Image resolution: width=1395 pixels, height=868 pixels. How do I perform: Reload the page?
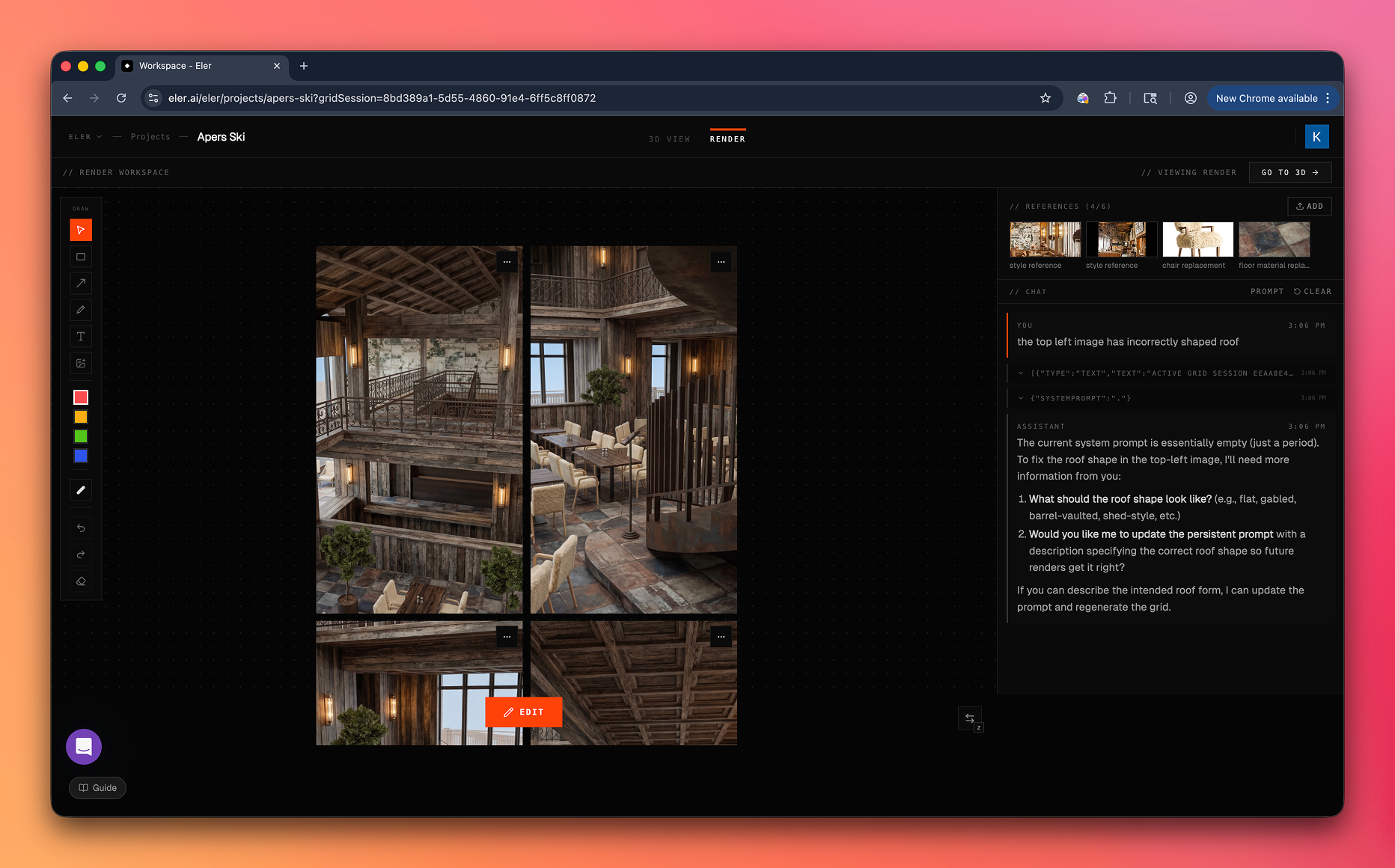[x=121, y=98]
